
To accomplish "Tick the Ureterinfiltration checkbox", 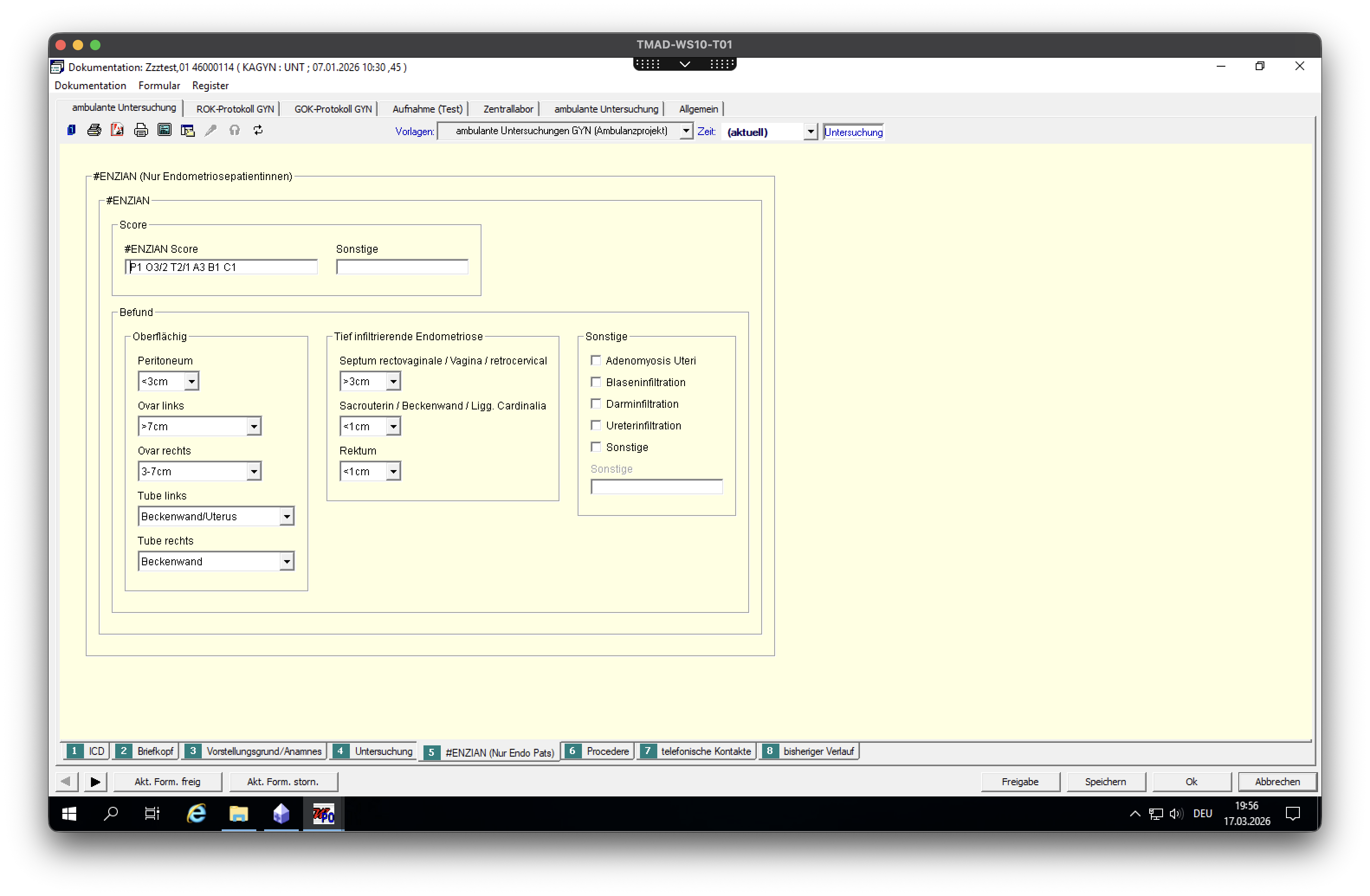I will pyautogui.click(x=596, y=425).
